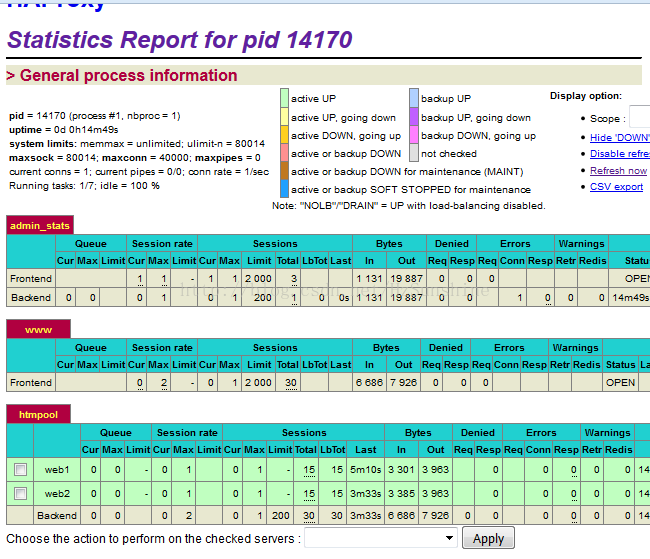
Task: Click the Warnings header in www table
Action: point(575,348)
